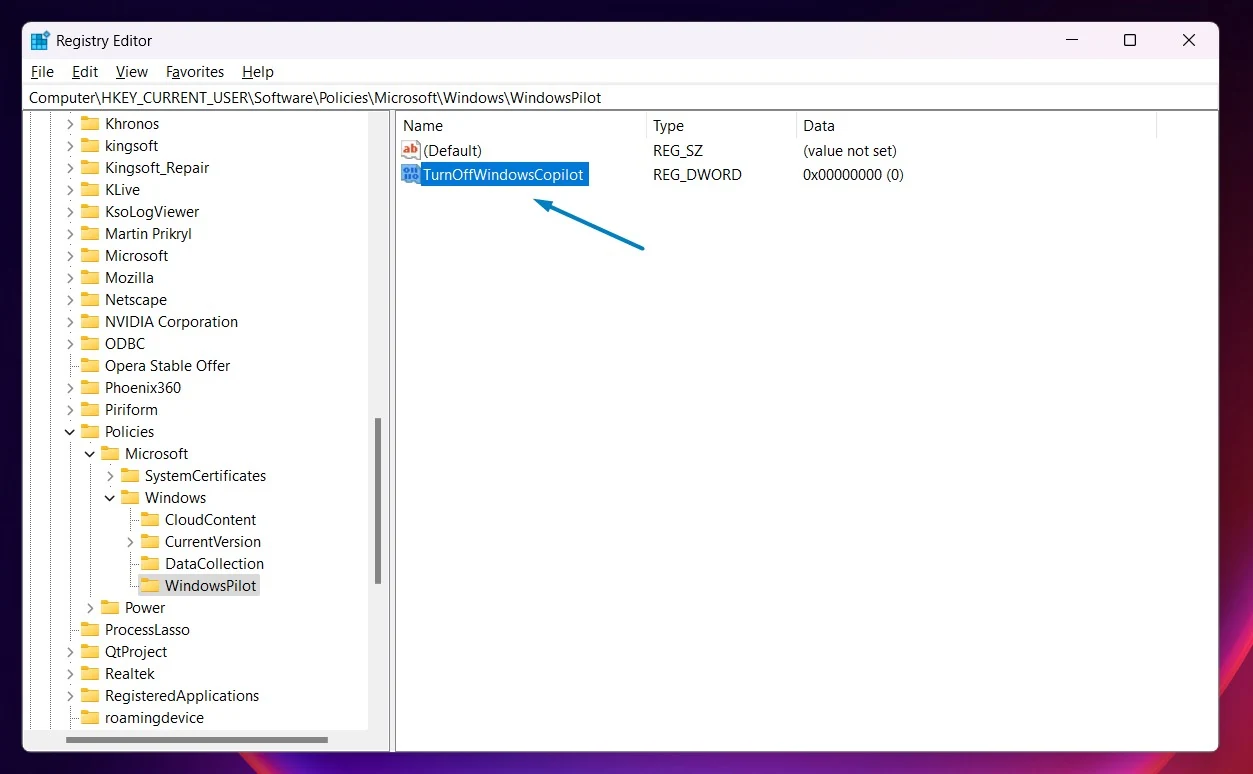Click the tree pane vertical scrollbar thumb
Image resolution: width=1253 pixels, height=774 pixels.
point(378,500)
